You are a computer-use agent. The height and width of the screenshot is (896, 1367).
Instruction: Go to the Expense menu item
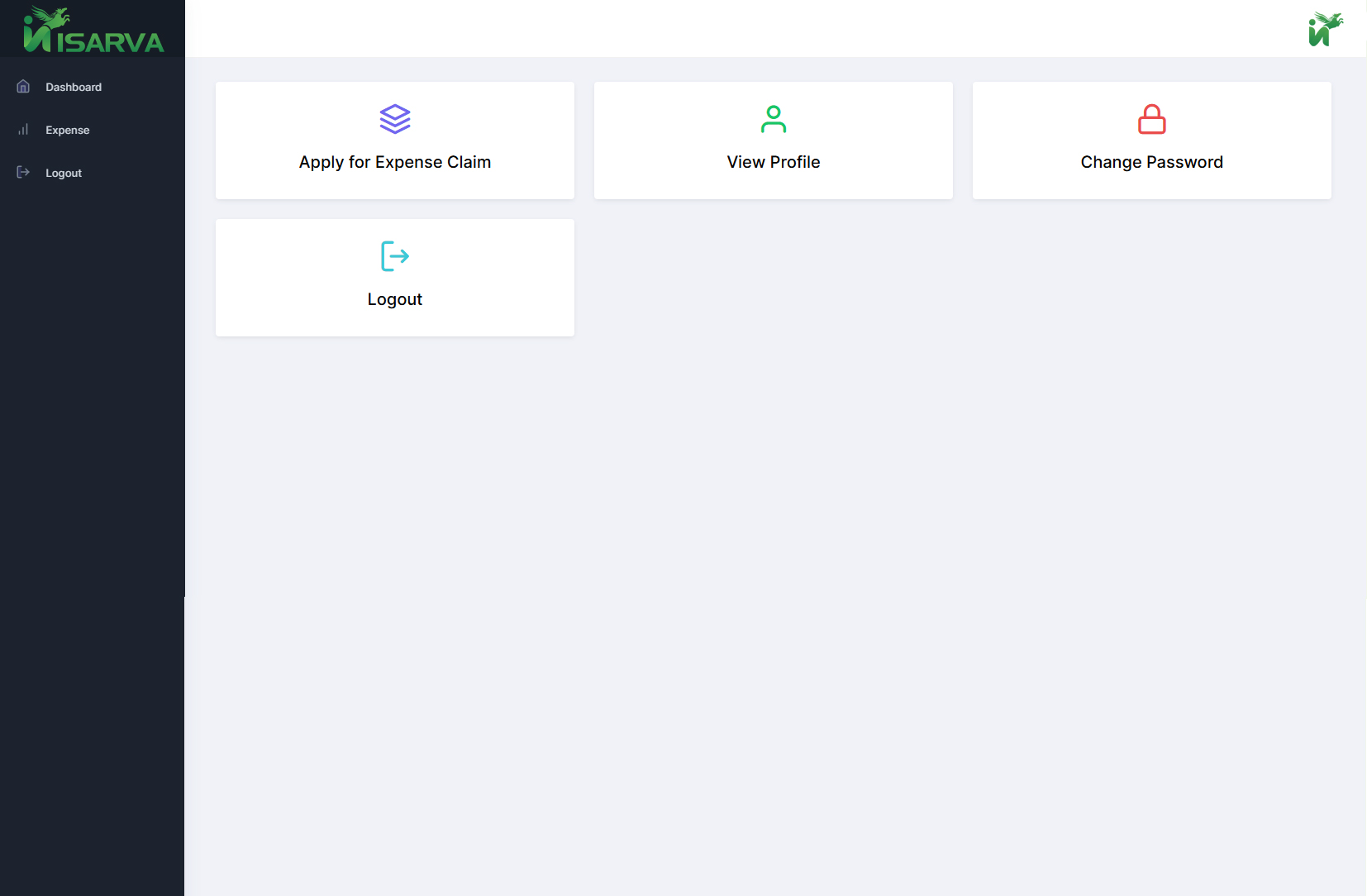68,130
